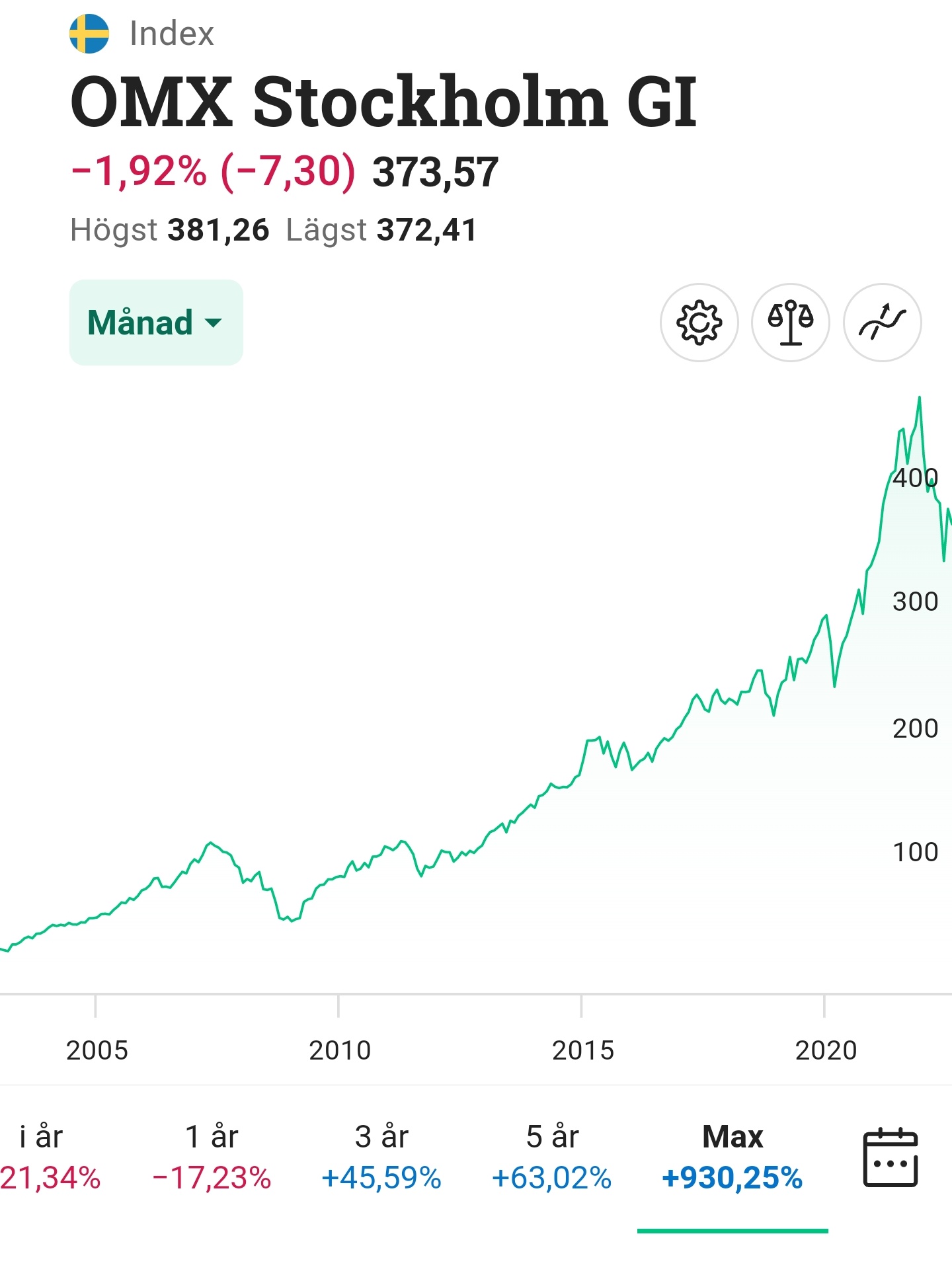Select the 1 år period tab
This screenshot has width=952, height=1279.
[x=212, y=1157]
